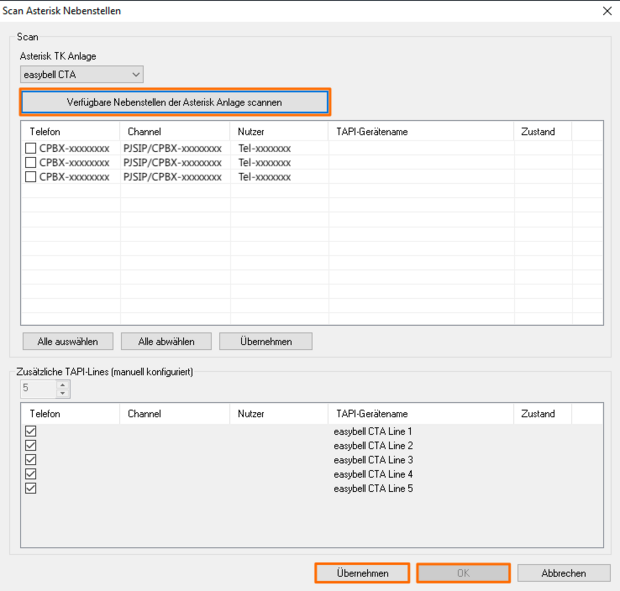Sort scan results by Telefon column header
Viewport: 620px width, 591px height.
click(x=70, y=131)
